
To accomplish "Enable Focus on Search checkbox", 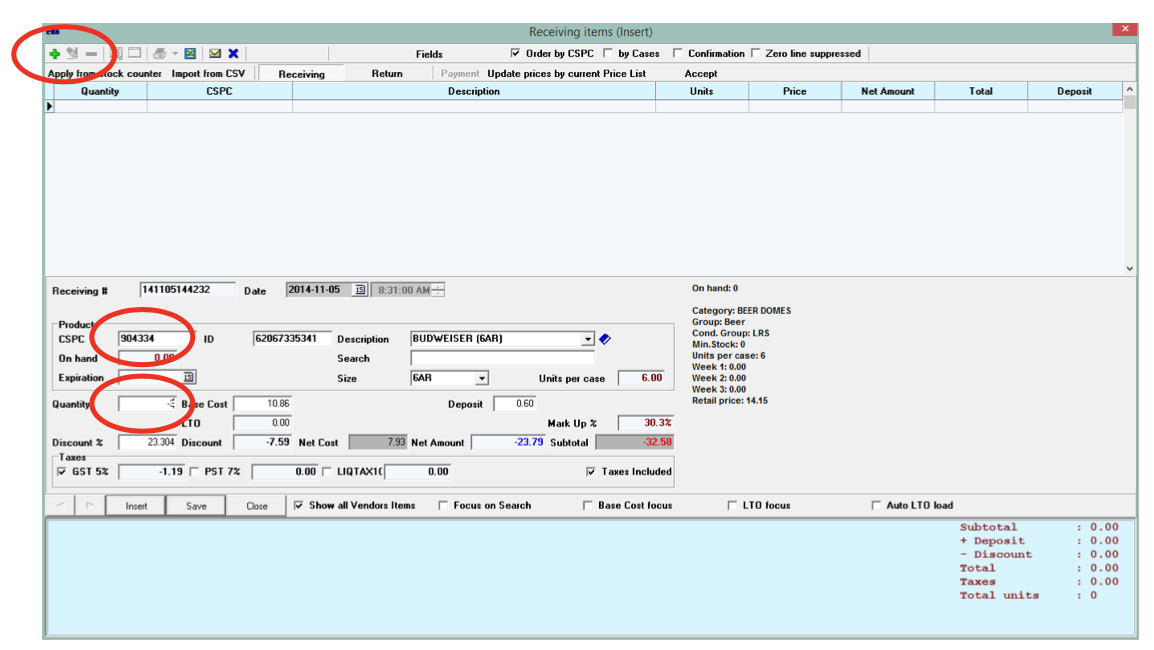I will [442, 505].
